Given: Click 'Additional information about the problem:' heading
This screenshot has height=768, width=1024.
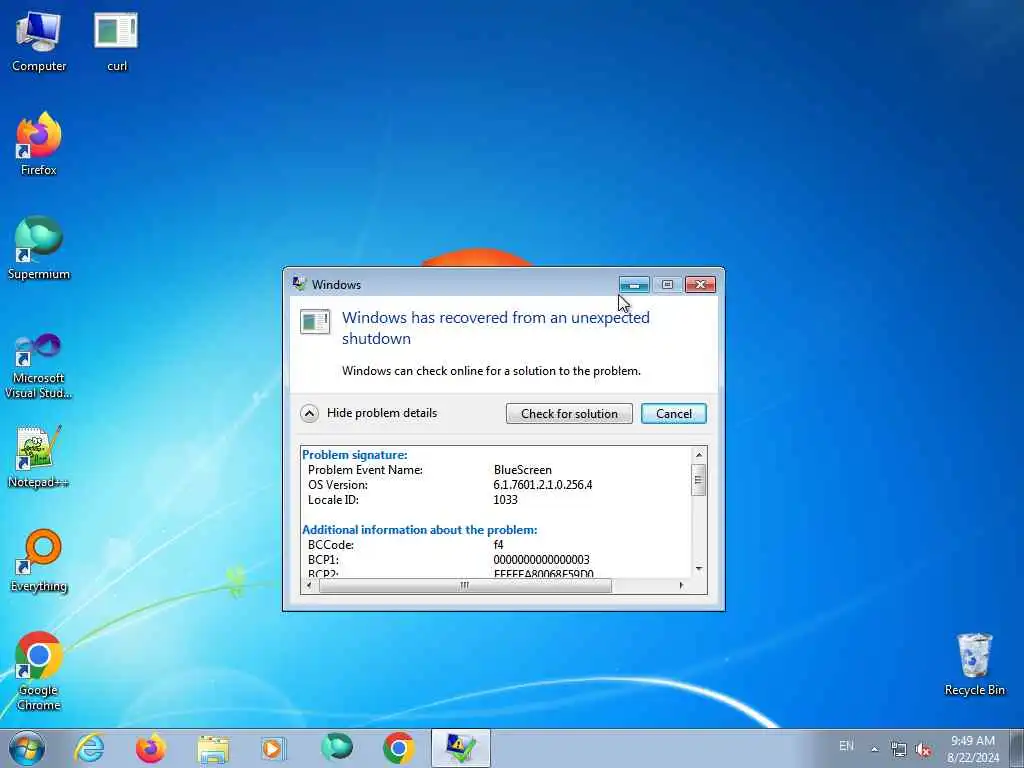Looking at the screenshot, I should (419, 530).
